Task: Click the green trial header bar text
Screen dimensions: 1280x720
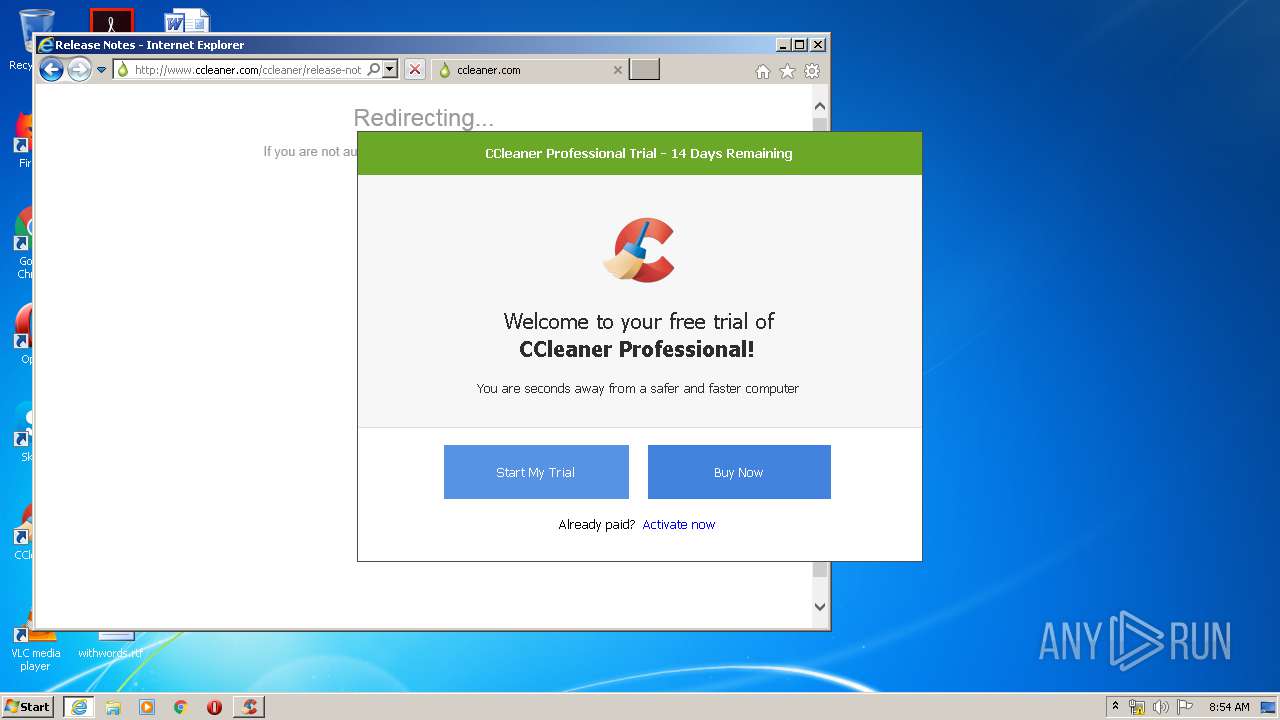Action: [639, 153]
